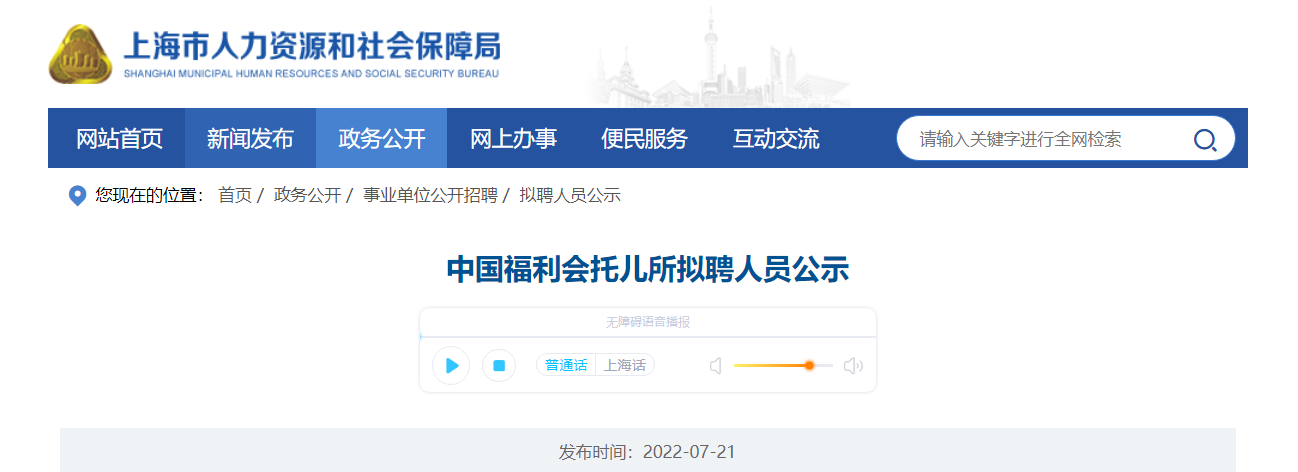This screenshot has width=1298, height=472.
Task: Open 政务公开 menu item
Action: tap(381, 139)
